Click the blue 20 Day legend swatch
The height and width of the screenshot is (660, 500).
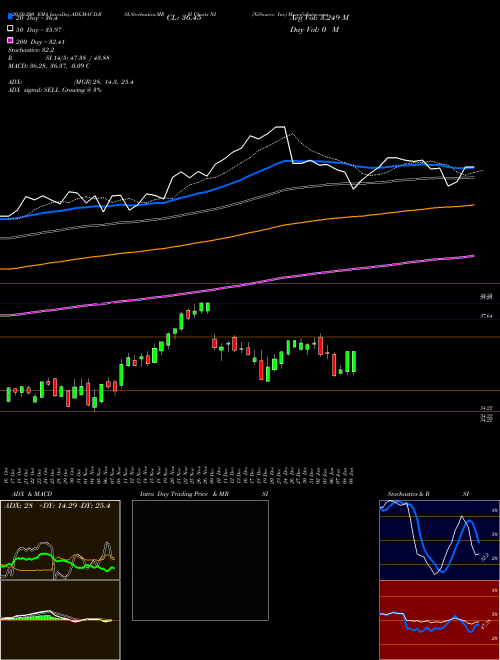point(10,16)
